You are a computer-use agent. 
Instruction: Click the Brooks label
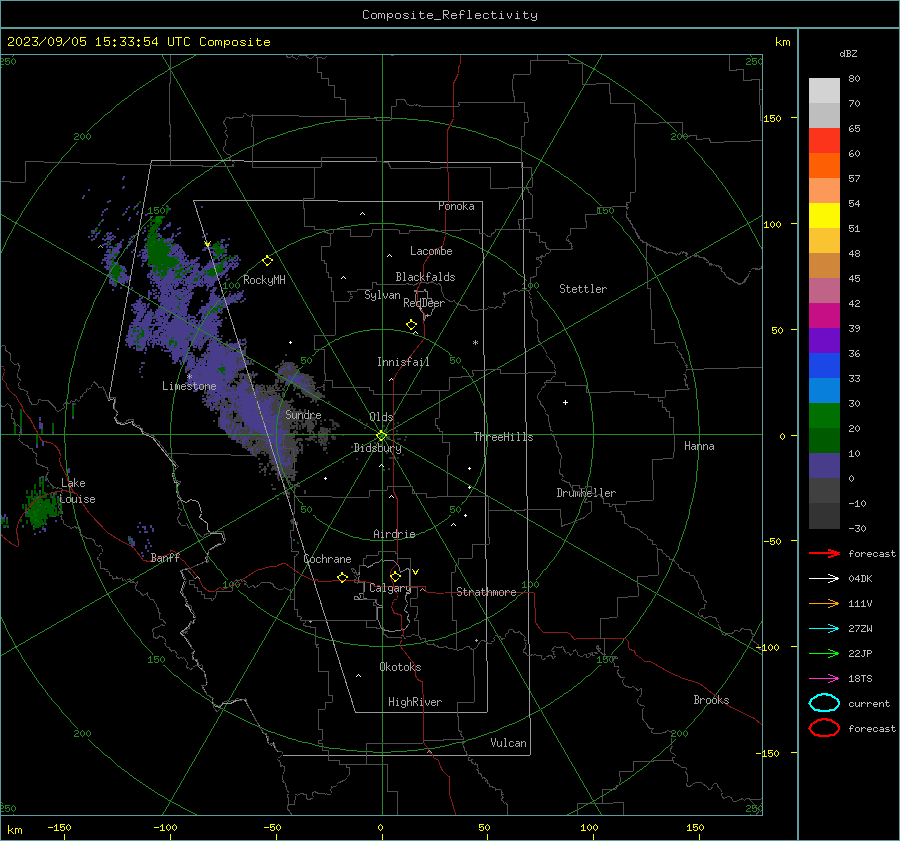click(711, 700)
